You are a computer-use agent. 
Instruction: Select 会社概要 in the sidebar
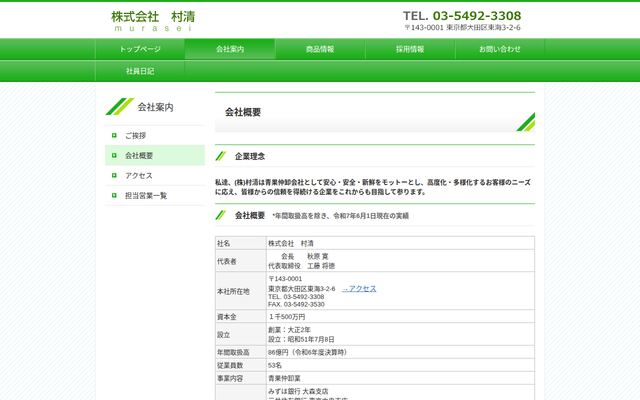155,155
